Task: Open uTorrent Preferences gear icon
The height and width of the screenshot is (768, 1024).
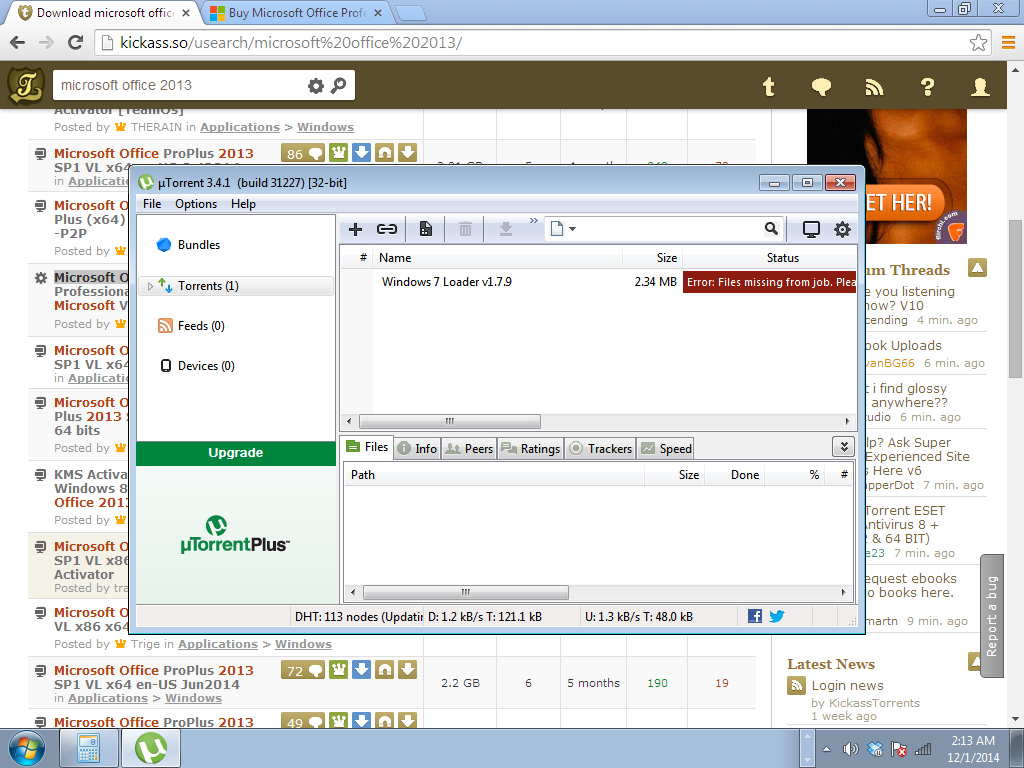Action: [842, 229]
